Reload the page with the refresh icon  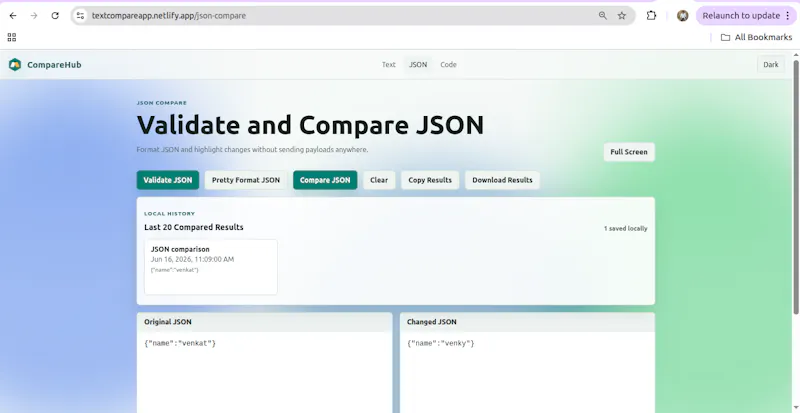(x=55, y=15)
